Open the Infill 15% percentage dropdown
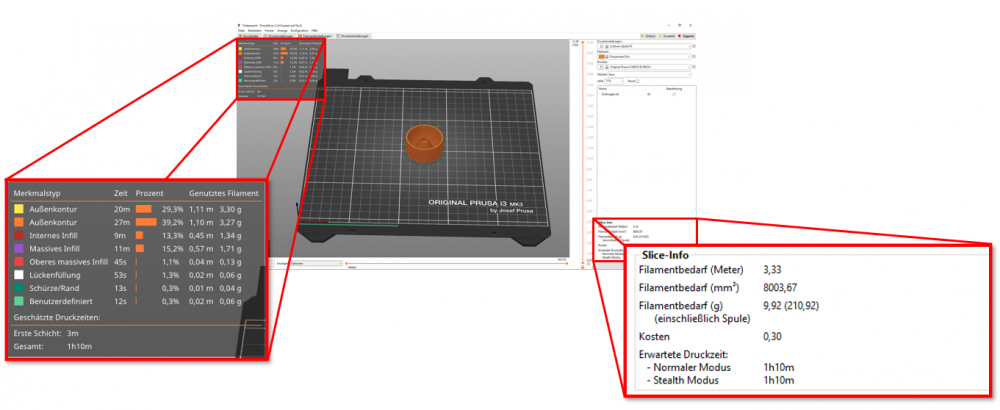 [614, 81]
